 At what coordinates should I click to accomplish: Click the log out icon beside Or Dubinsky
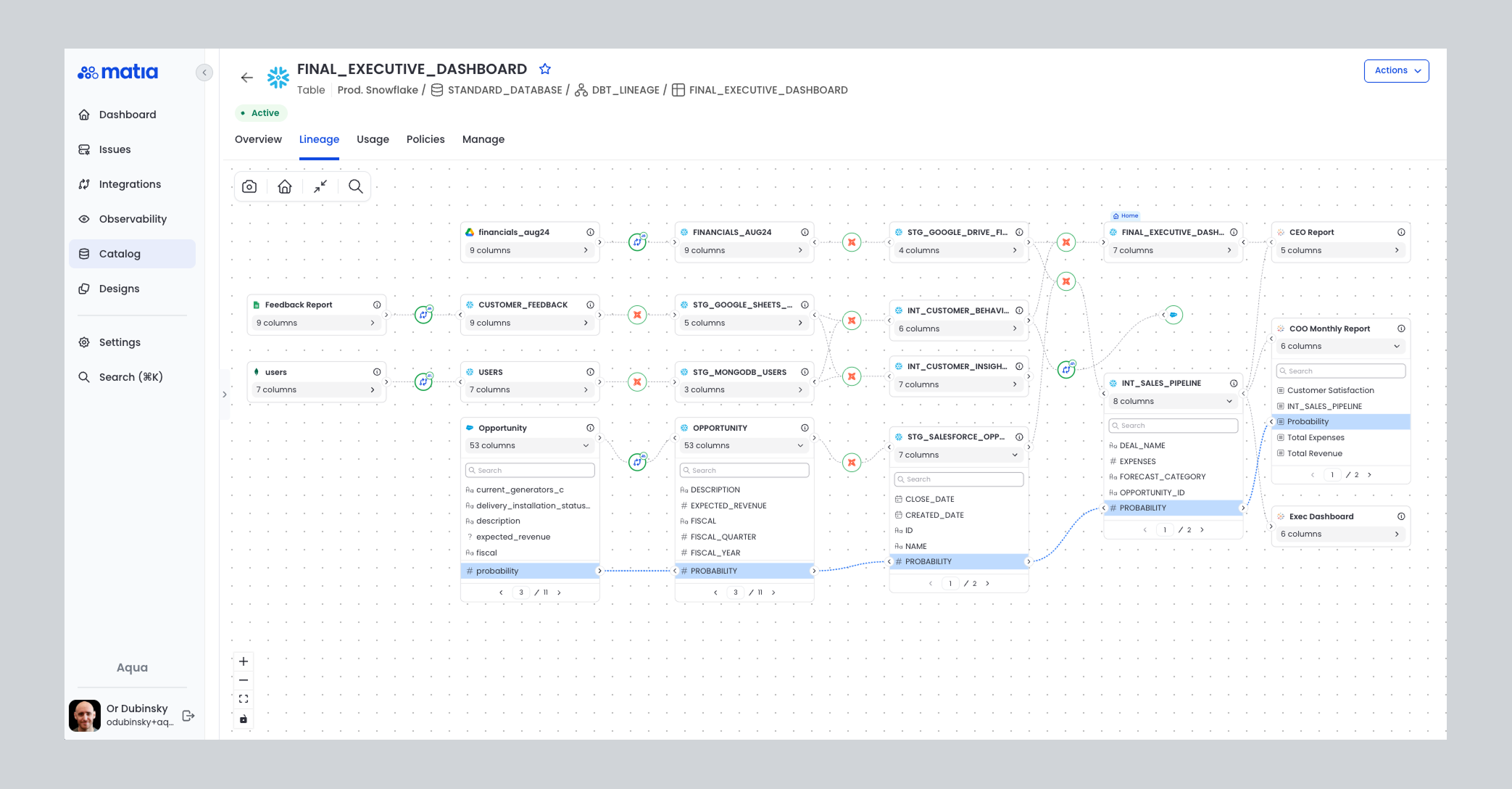(188, 716)
